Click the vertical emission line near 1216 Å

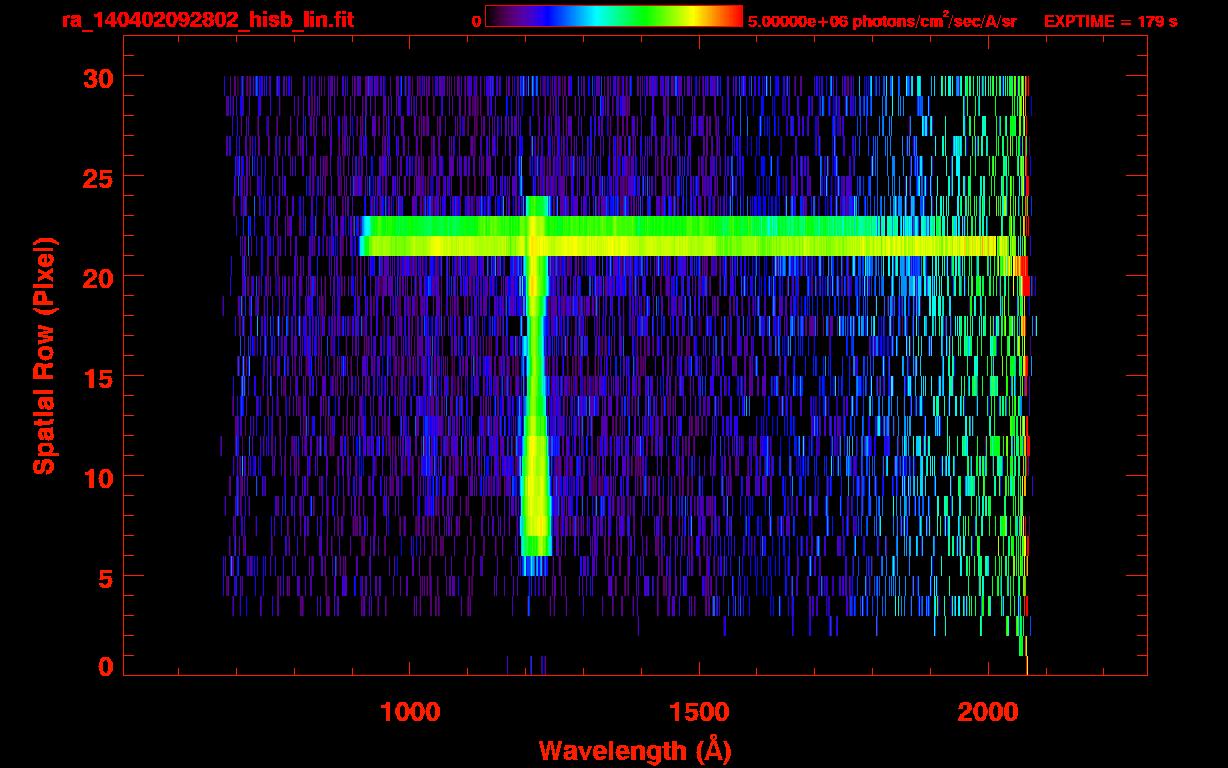click(536, 385)
